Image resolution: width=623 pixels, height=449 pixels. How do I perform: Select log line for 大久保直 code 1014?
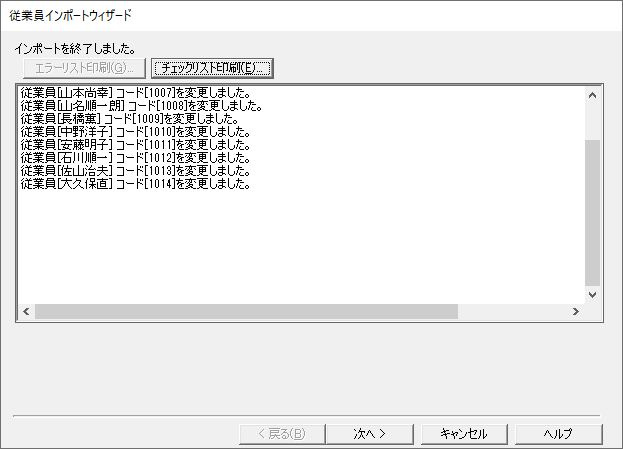(x=135, y=184)
